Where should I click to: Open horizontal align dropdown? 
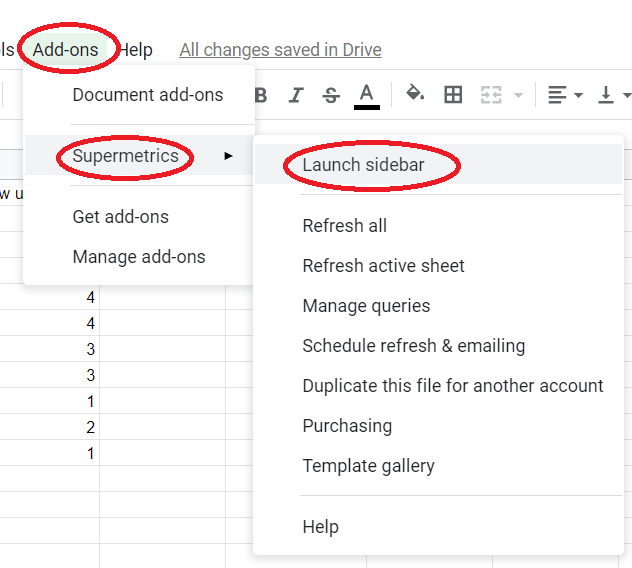[565, 95]
